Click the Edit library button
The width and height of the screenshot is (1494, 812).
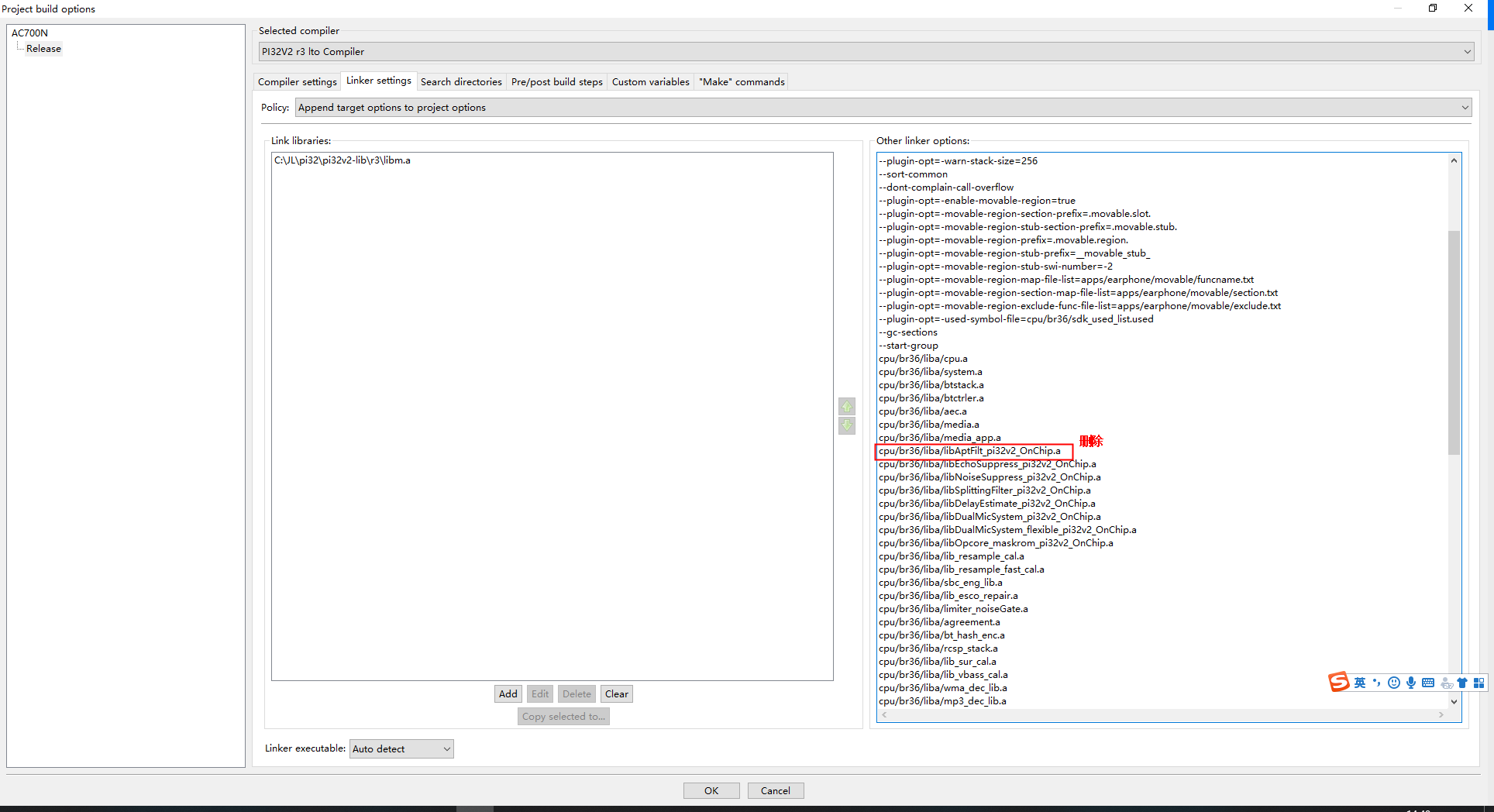[540, 693]
